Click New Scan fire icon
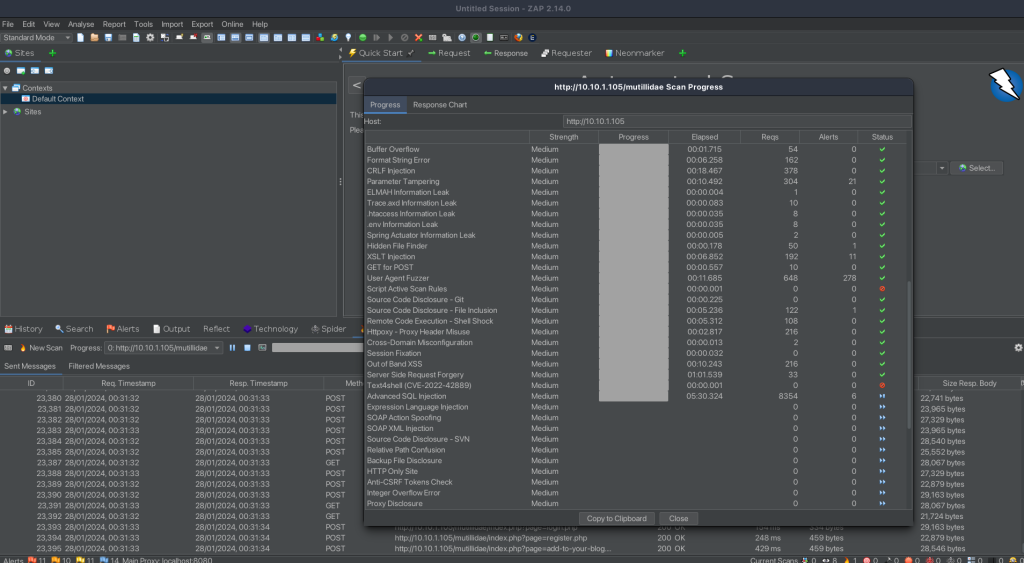 click(x=22, y=348)
